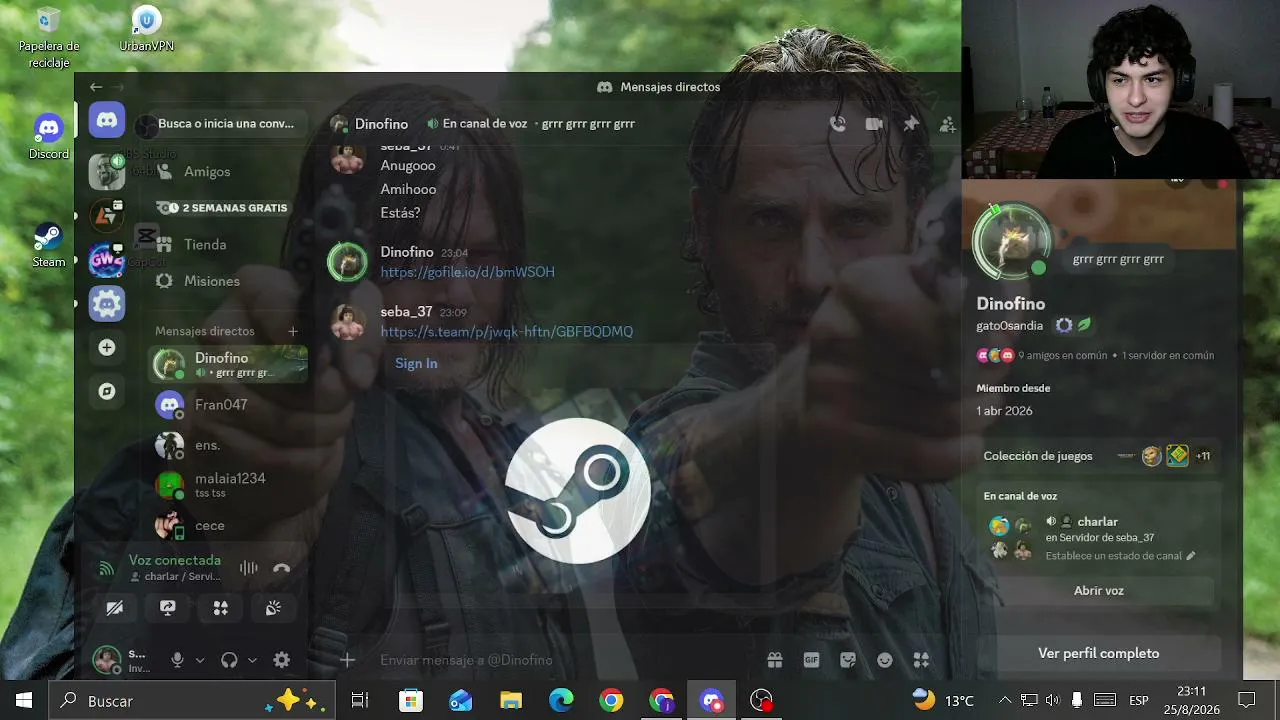1280x720 pixels.
Task: Open Colección de juegos in profile
Action: 1098,456
